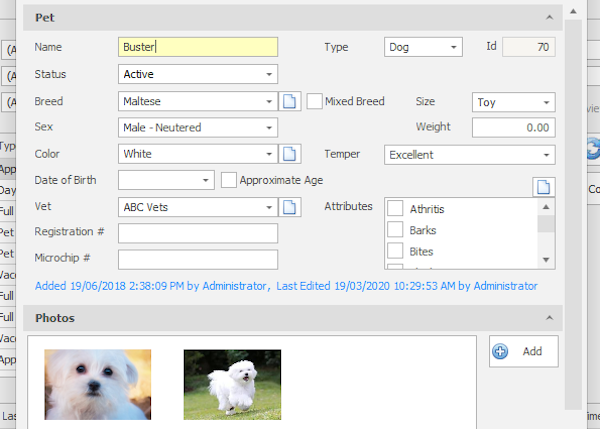Check the Athritis attribute
600x429 pixels.
395,209
